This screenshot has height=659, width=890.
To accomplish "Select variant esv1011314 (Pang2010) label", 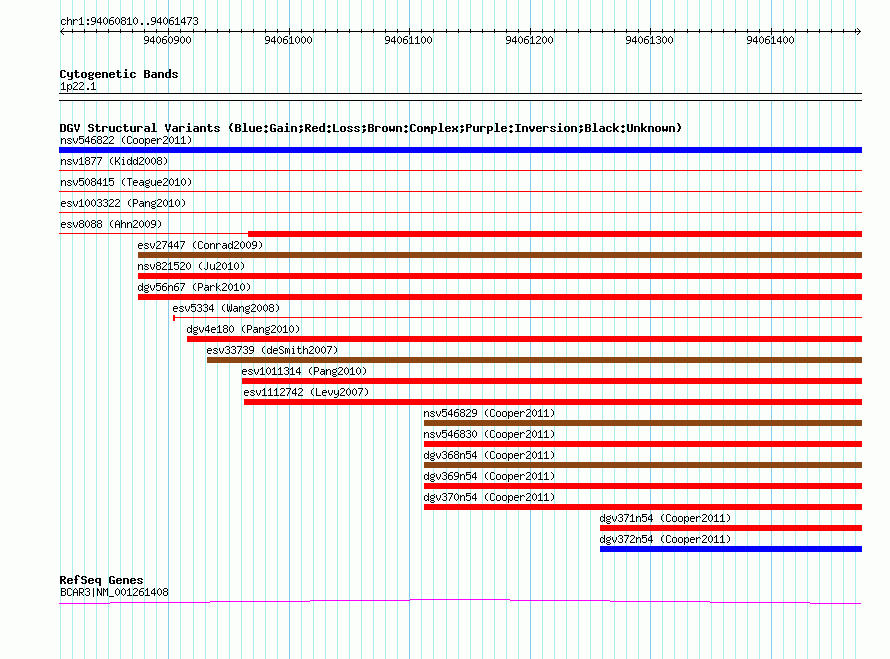I will click(304, 371).
